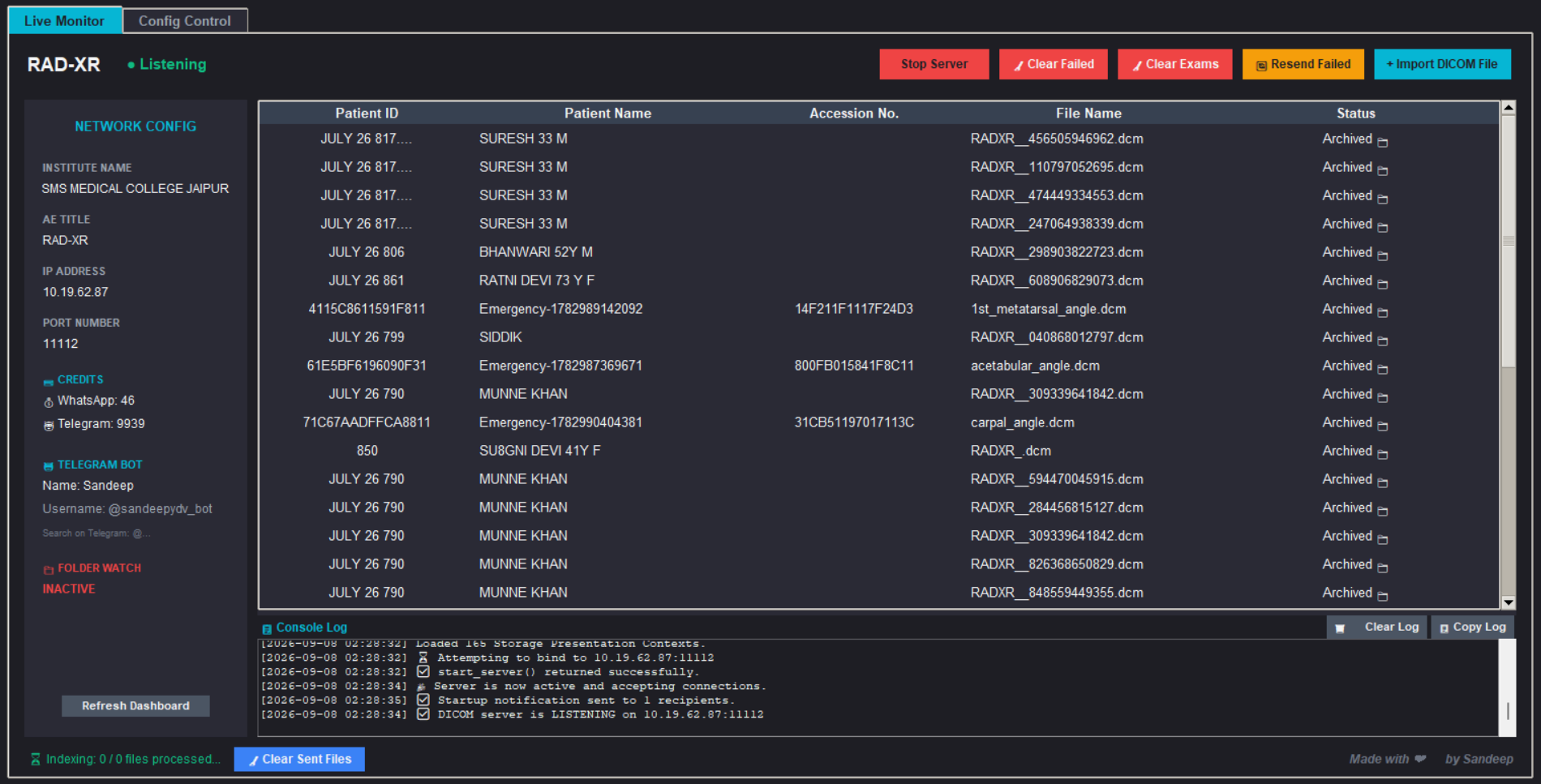Open the Live Monitor tab
This screenshot has width=1541, height=784.
65,21
